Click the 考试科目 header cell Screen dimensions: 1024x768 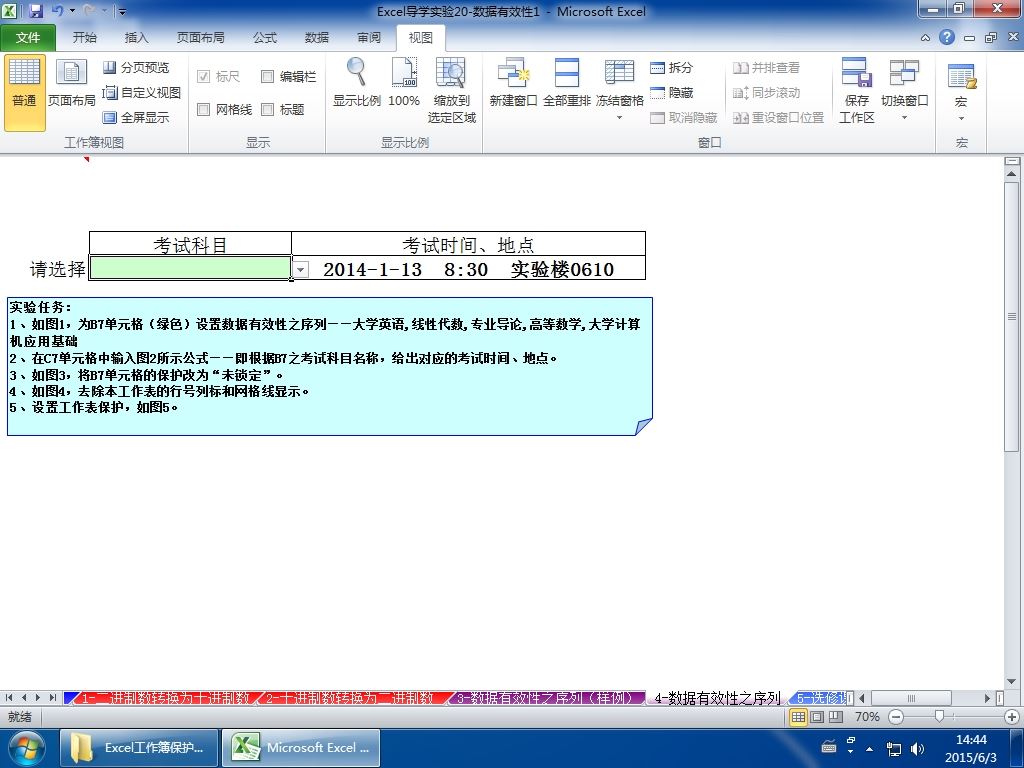(190, 244)
